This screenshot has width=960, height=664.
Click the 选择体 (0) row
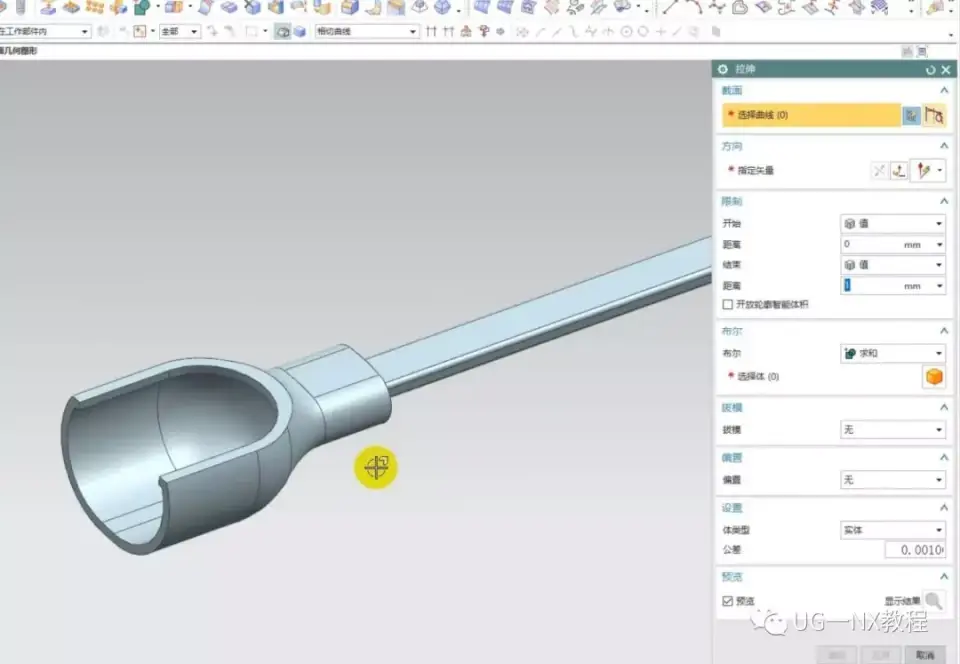(x=820, y=376)
